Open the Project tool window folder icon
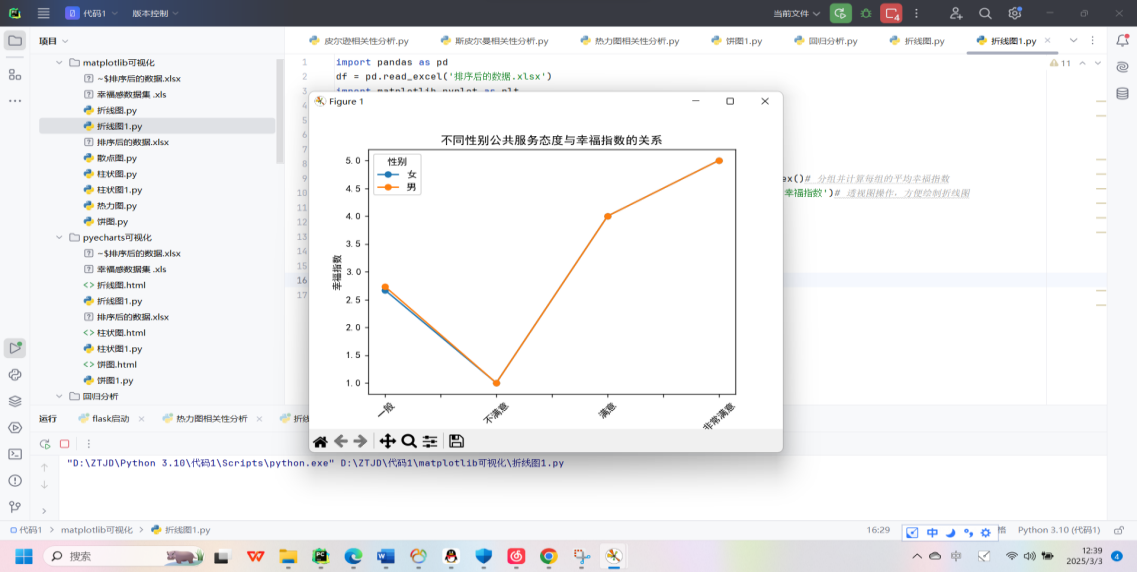The height and width of the screenshot is (572, 1137). 15,41
